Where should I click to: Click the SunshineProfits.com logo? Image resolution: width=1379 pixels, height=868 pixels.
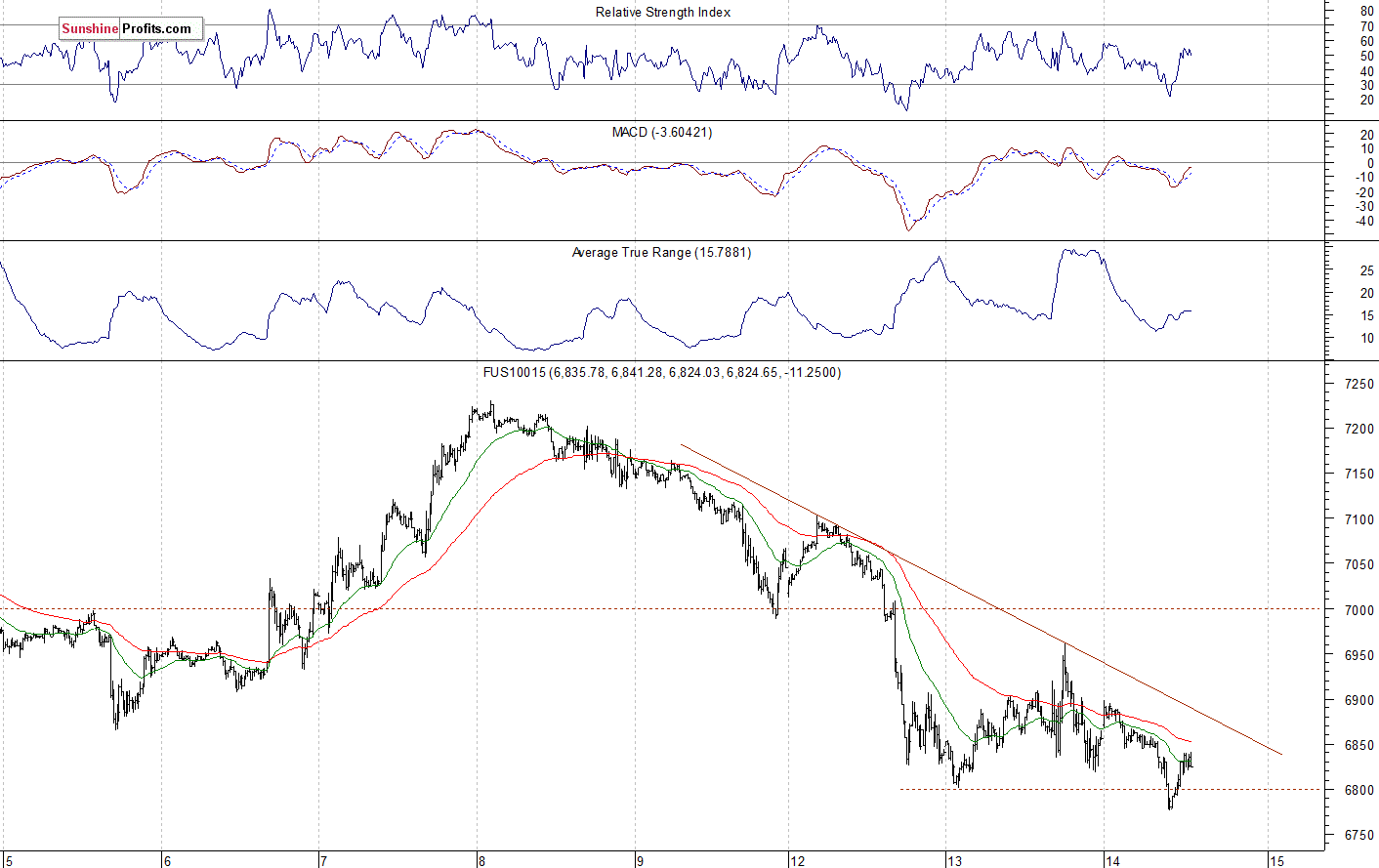click(x=131, y=28)
